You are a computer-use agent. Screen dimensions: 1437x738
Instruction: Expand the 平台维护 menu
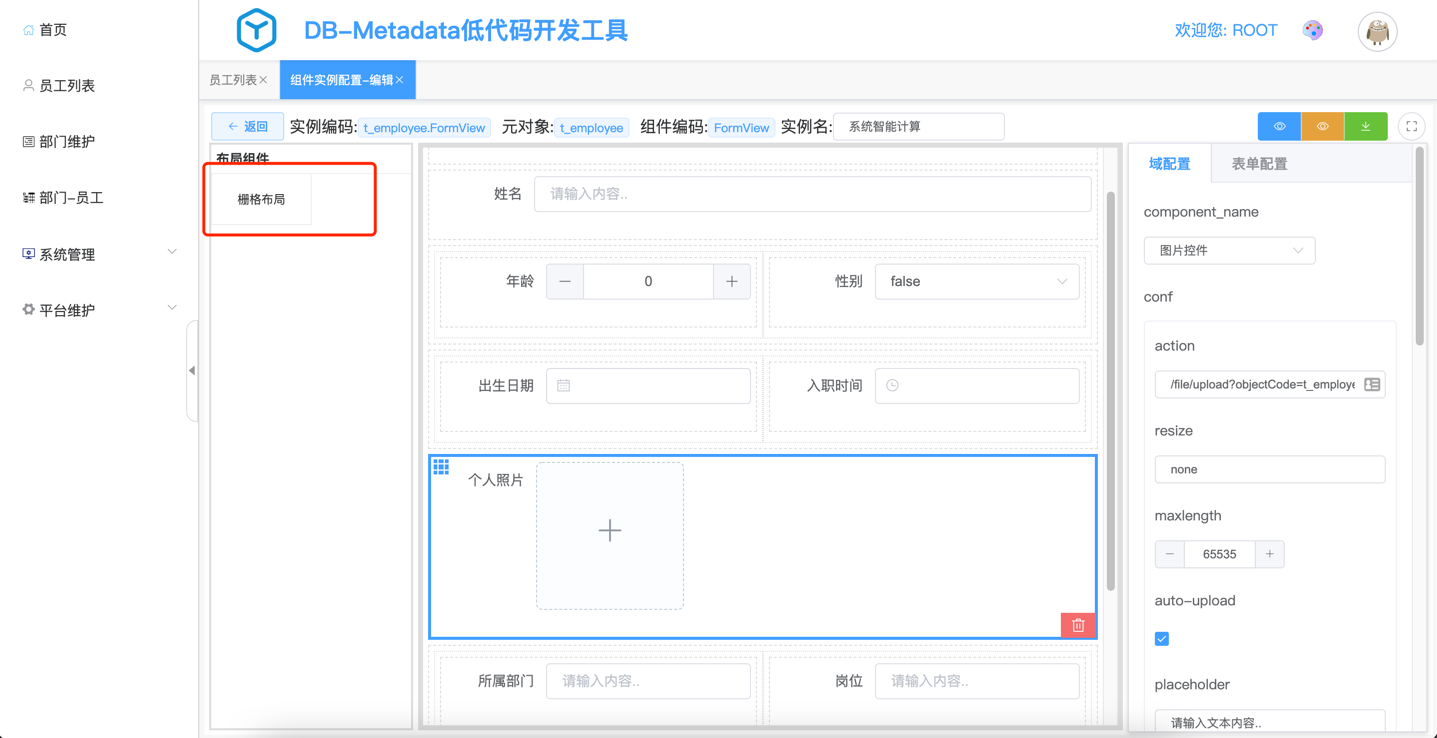[x=98, y=310]
